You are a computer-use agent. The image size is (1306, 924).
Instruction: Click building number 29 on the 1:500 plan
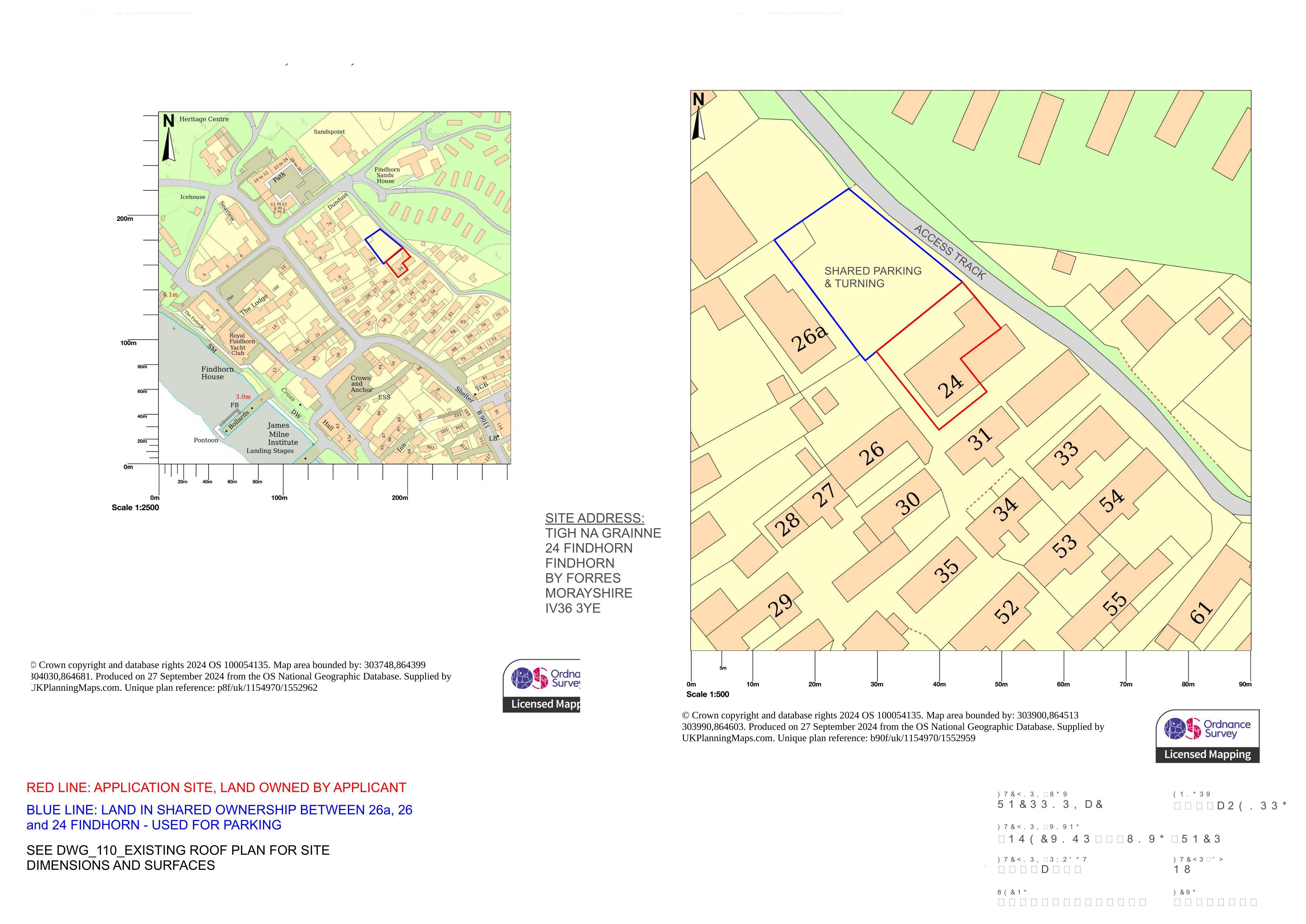[780, 605]
